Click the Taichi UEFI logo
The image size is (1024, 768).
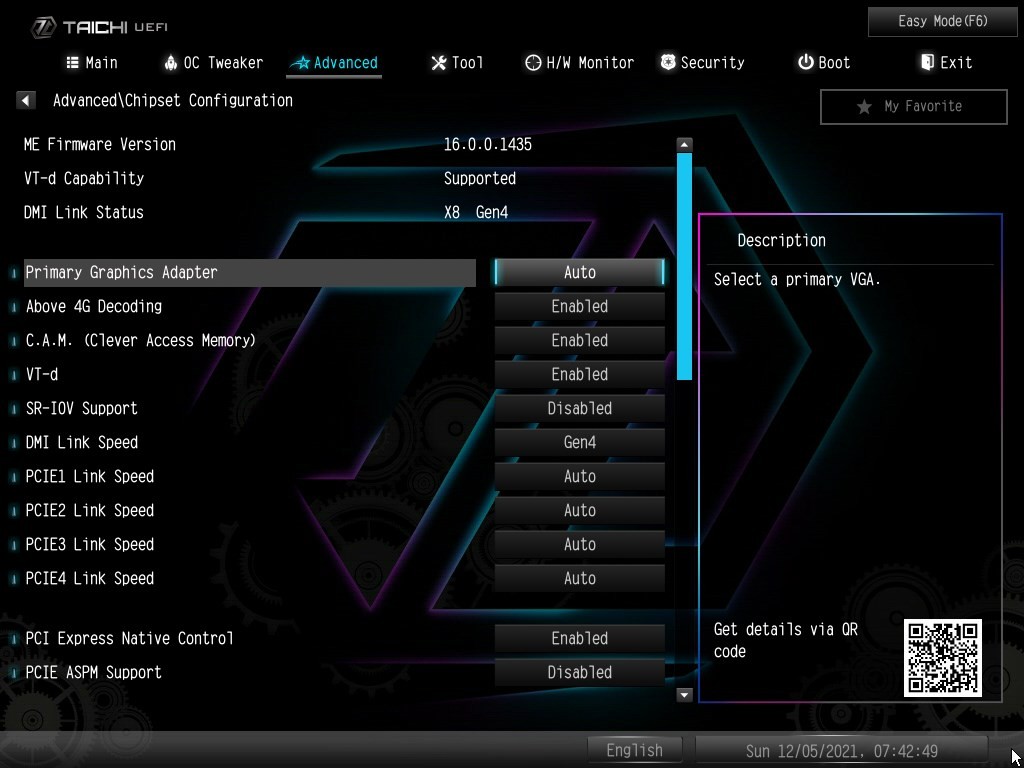point(99,27)
